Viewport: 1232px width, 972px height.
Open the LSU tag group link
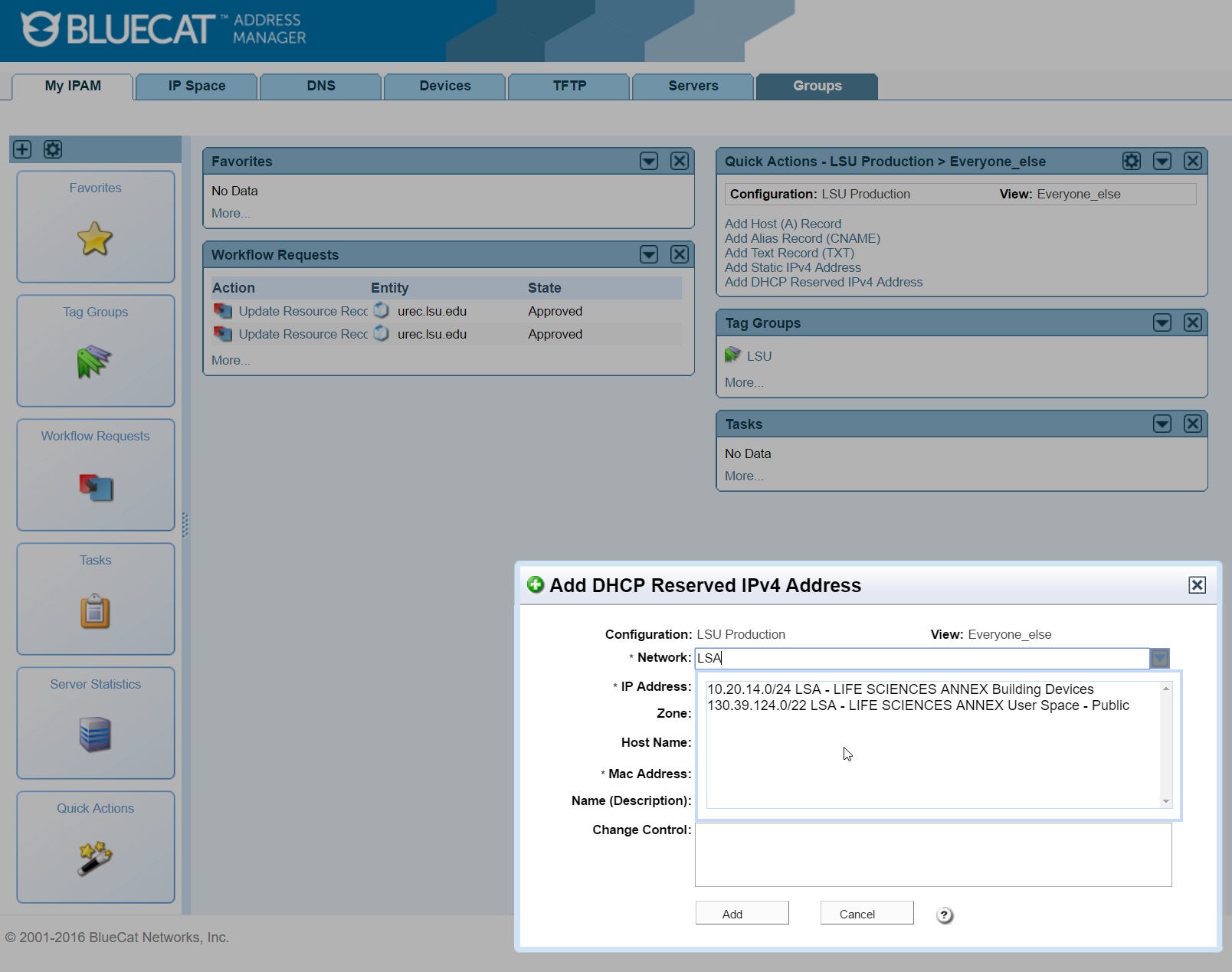coord(759,356)
